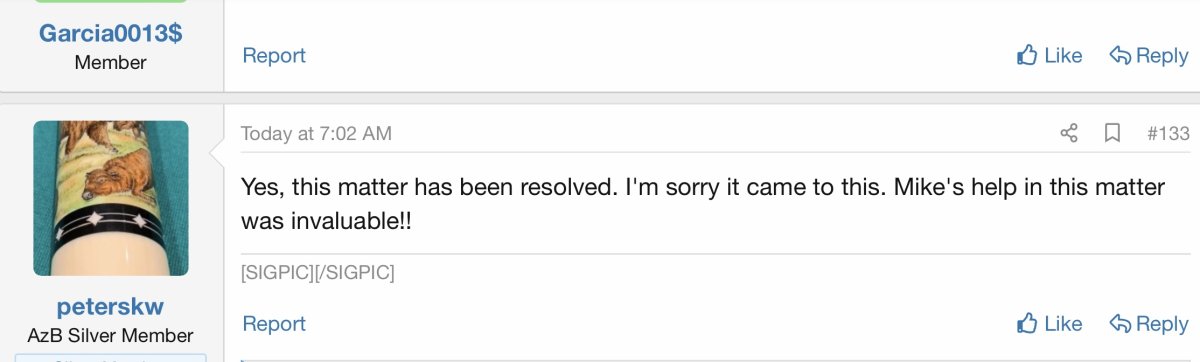Like peterskw's post with the thumbs-up

click(x=1049, y=323)
